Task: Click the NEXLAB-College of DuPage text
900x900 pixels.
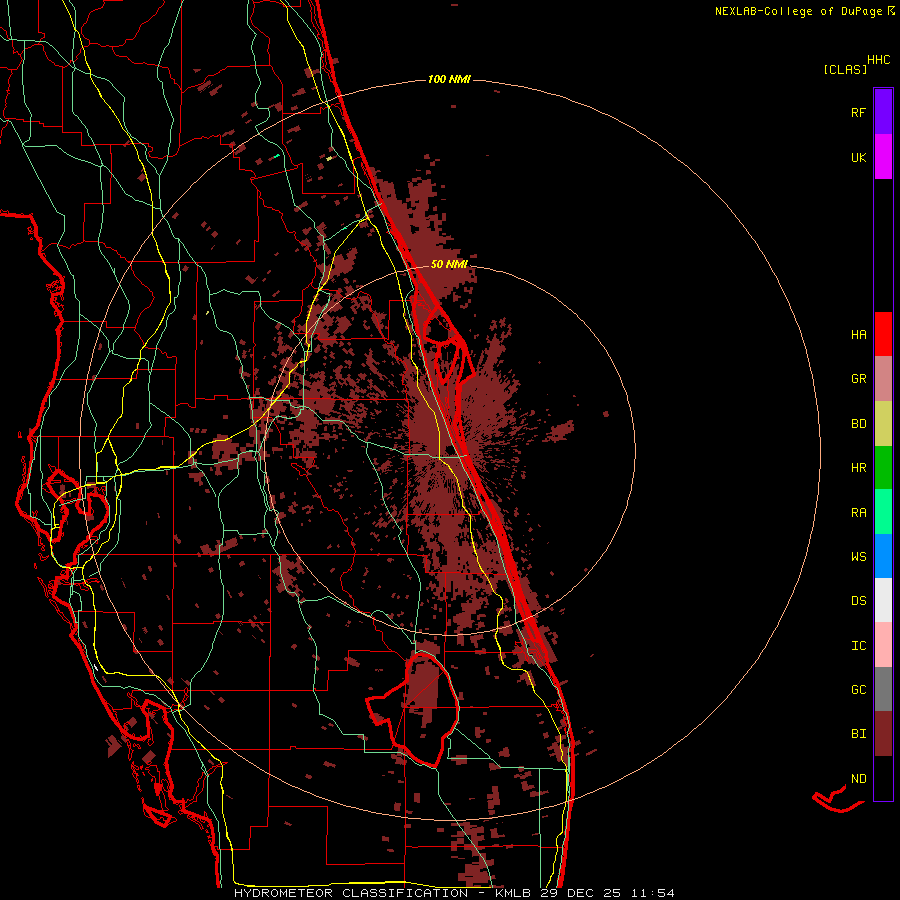Action: coord(798,11)
